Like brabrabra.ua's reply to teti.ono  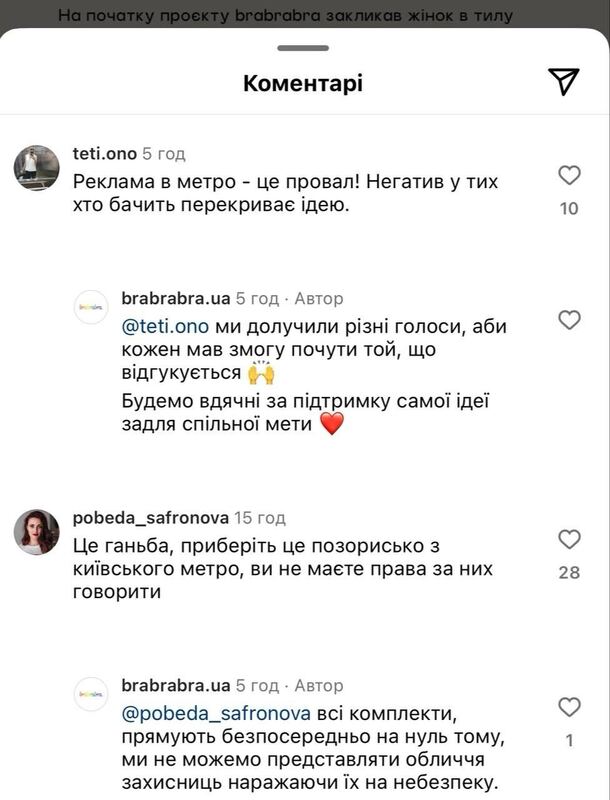click(569, 320)
